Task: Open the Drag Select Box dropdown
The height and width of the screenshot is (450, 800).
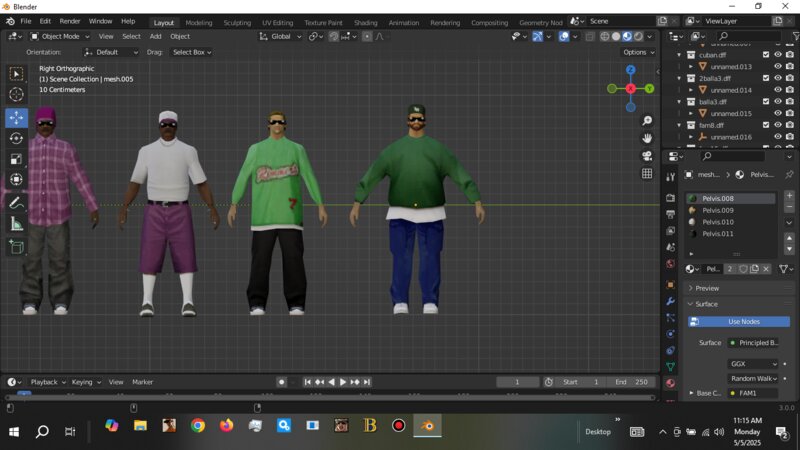Action: click(192, 52)
